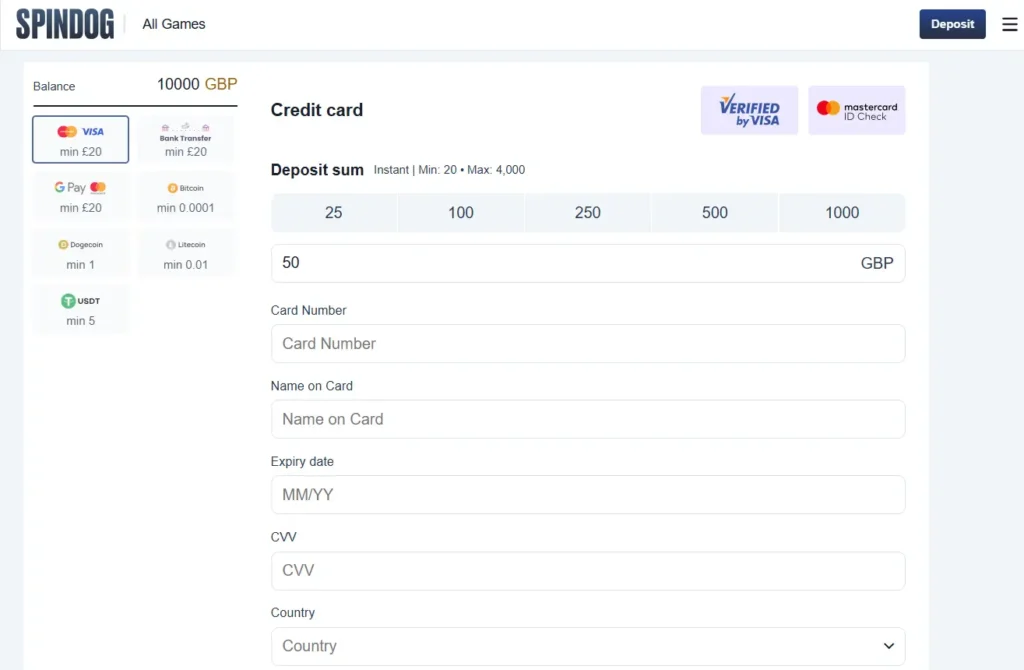
Task: Click the Deposit button
Action: point(952,23)
